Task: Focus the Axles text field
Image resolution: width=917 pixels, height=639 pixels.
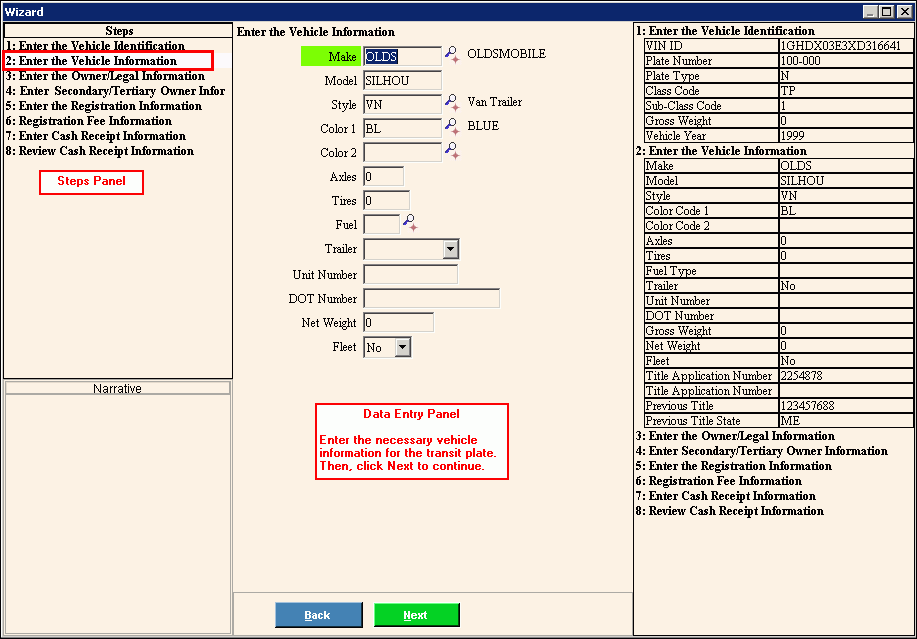Action: pyautogui.click(x=384, y=177)
